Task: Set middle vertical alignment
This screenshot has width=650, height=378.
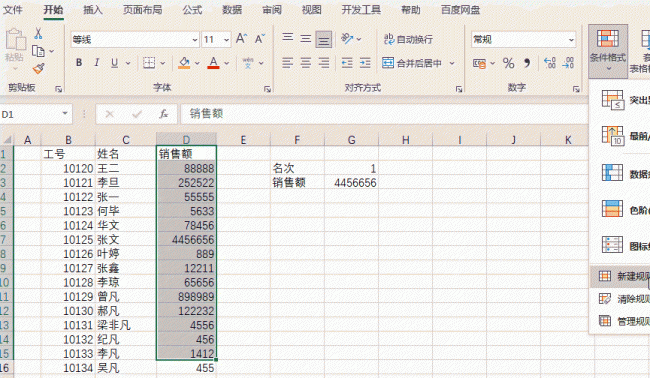Action: click(x=306, y=39)
